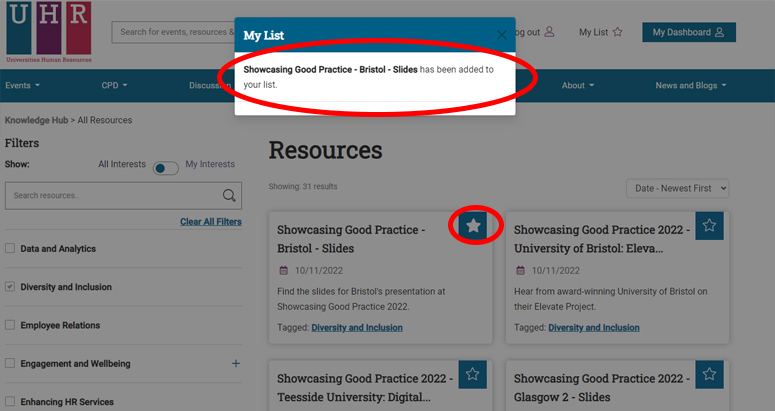Open the About menu

pyautogui.click(x=578, y=85)
